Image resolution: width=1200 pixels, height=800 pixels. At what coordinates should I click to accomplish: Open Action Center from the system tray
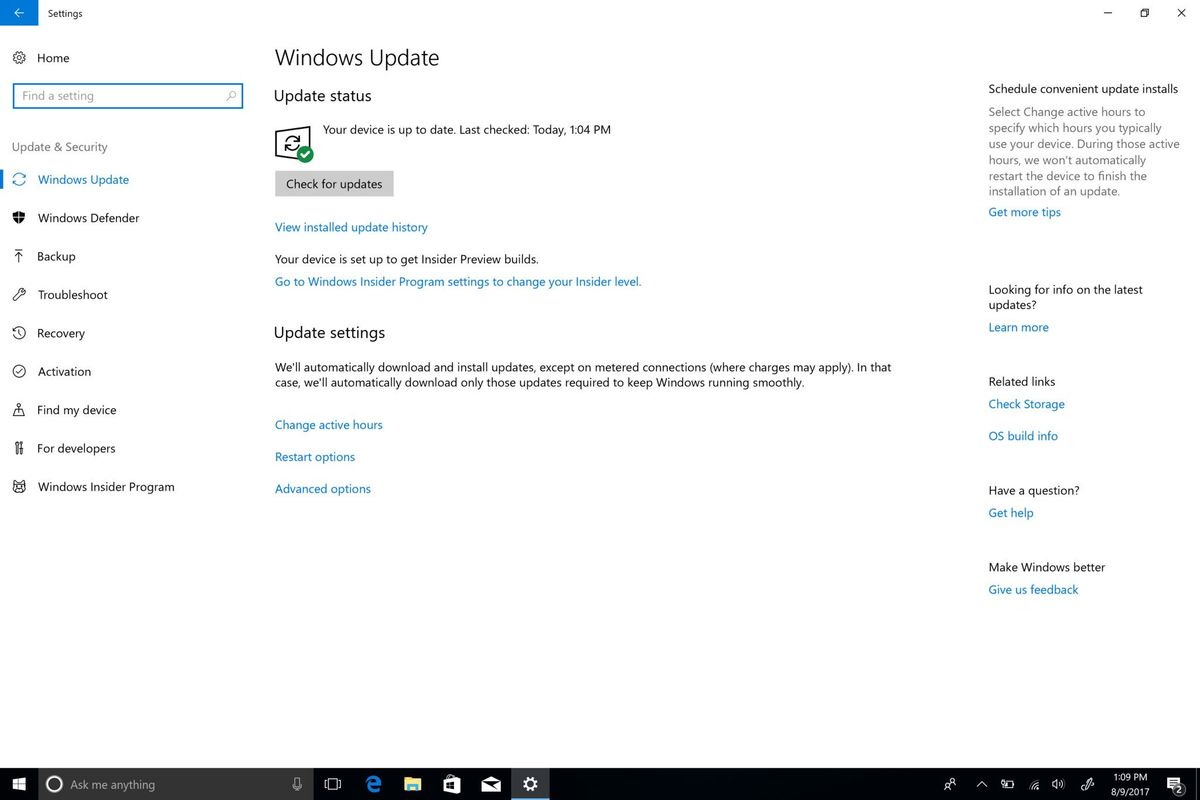(x=1175, y=784)
